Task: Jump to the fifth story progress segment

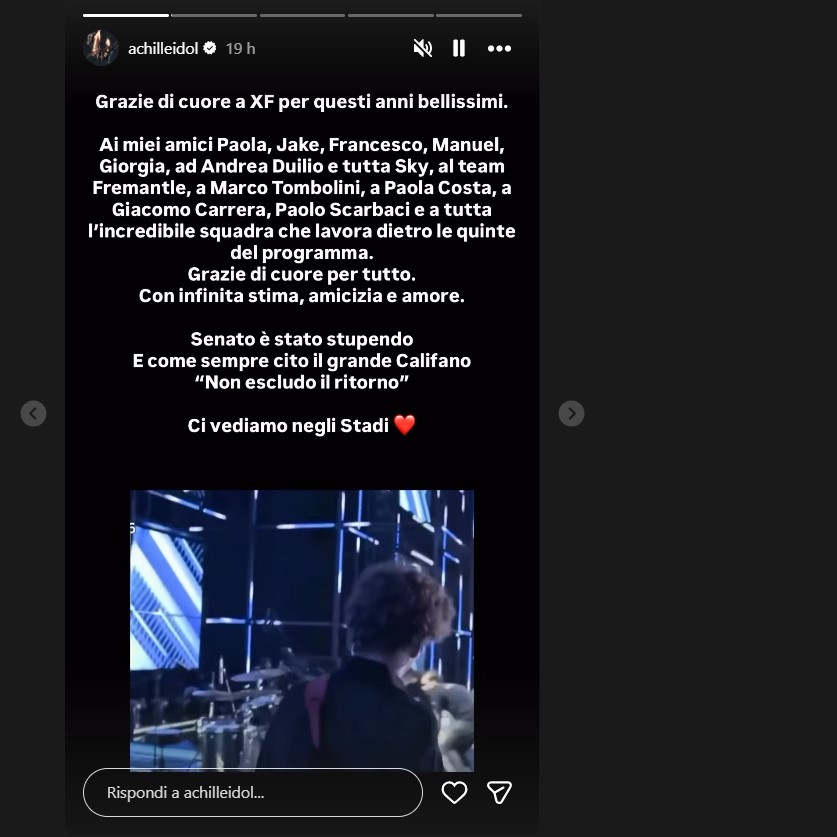Action: click(x=479, y=15)
